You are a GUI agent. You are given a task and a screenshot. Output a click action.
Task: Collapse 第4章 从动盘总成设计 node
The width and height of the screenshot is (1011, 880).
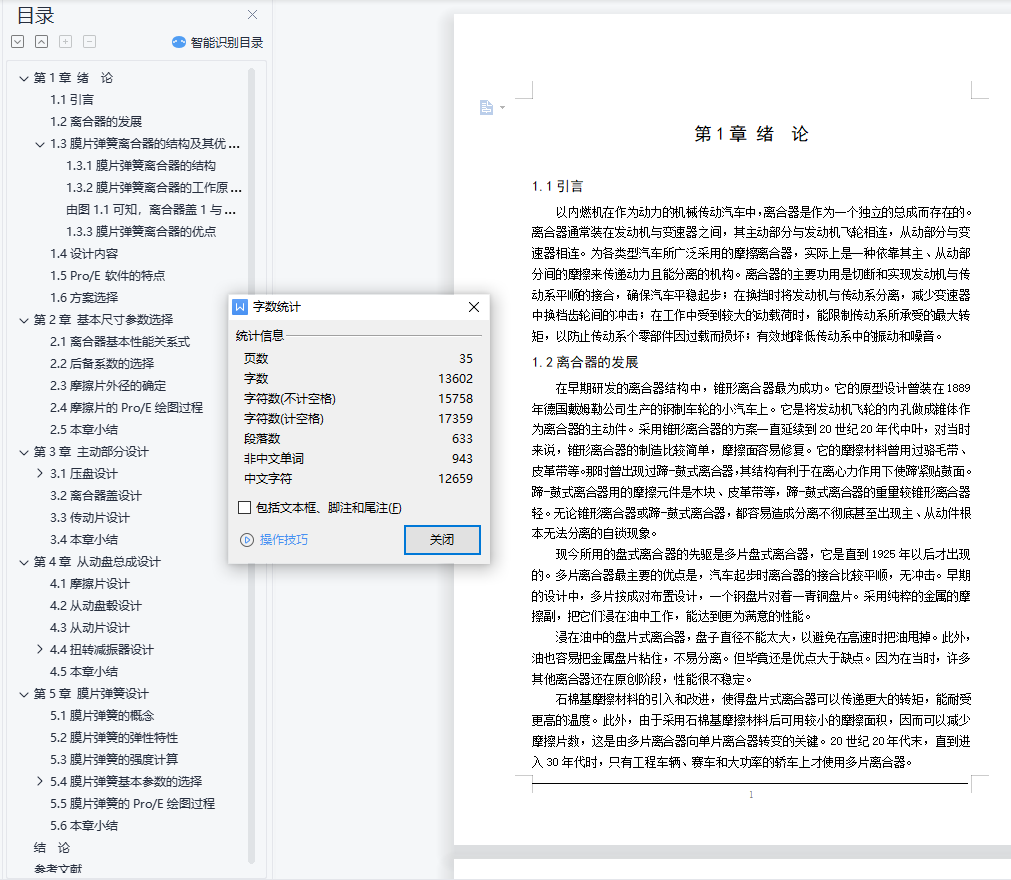[x=24, y=562]
